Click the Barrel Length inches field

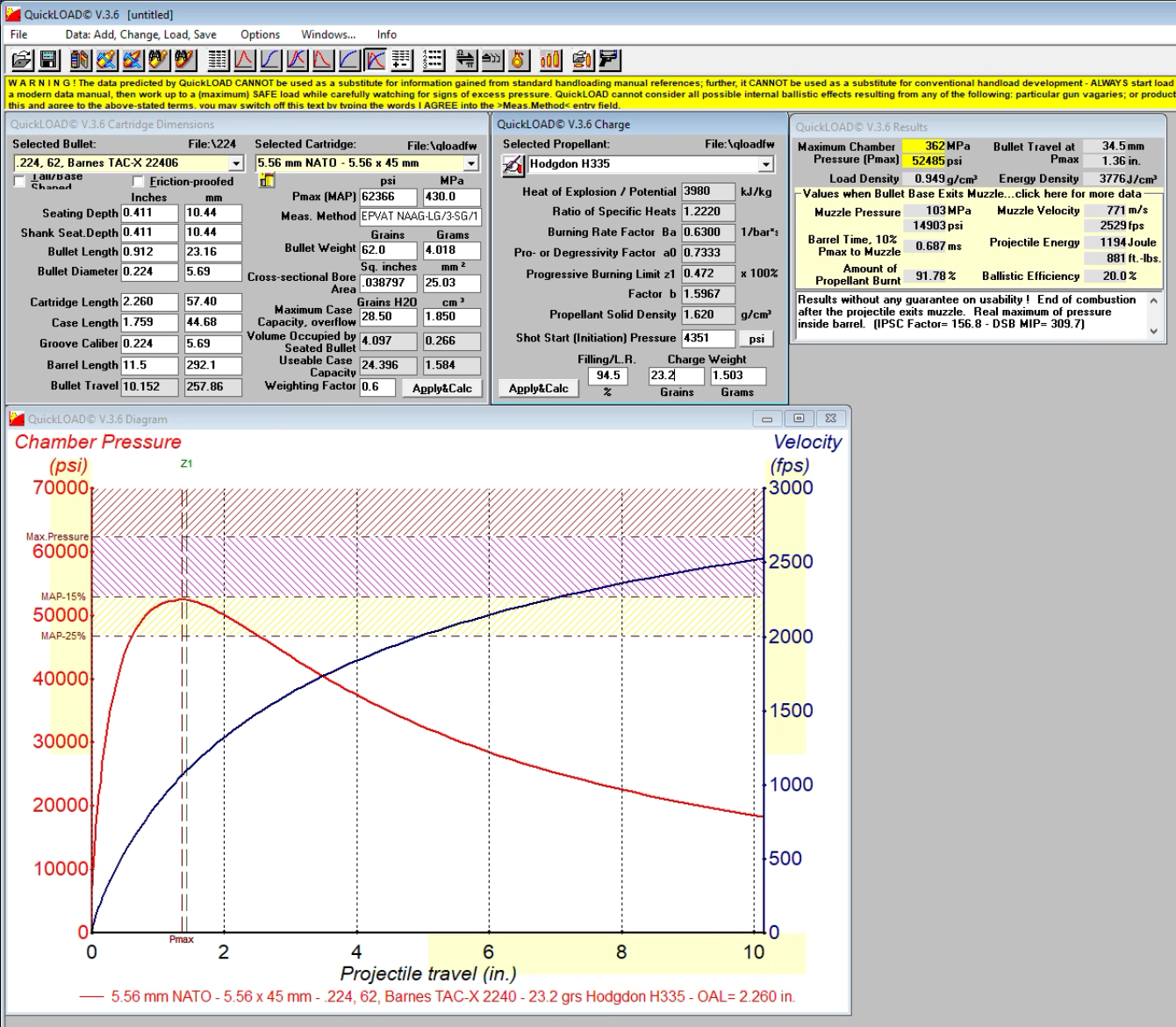point(149,365)
